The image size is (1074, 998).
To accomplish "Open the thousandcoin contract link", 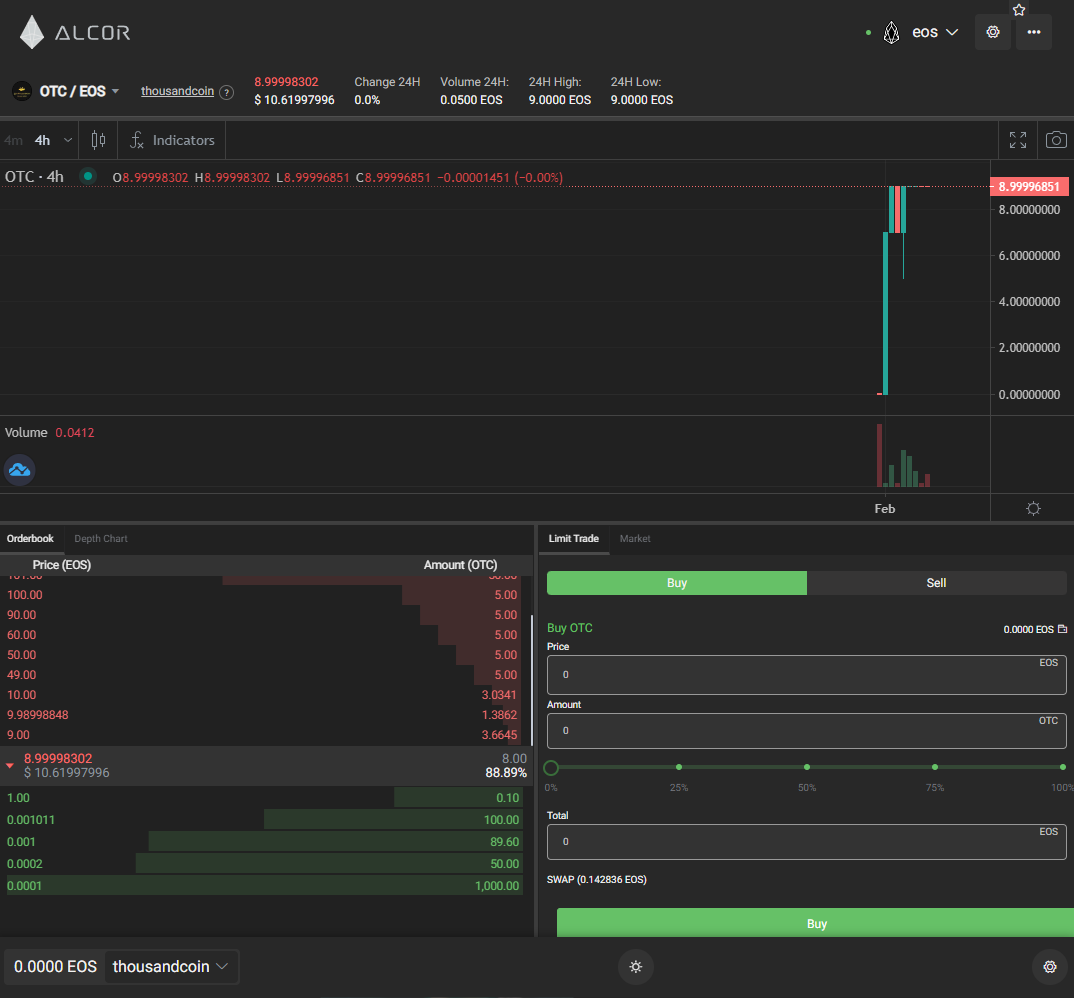I will point(177,91).
